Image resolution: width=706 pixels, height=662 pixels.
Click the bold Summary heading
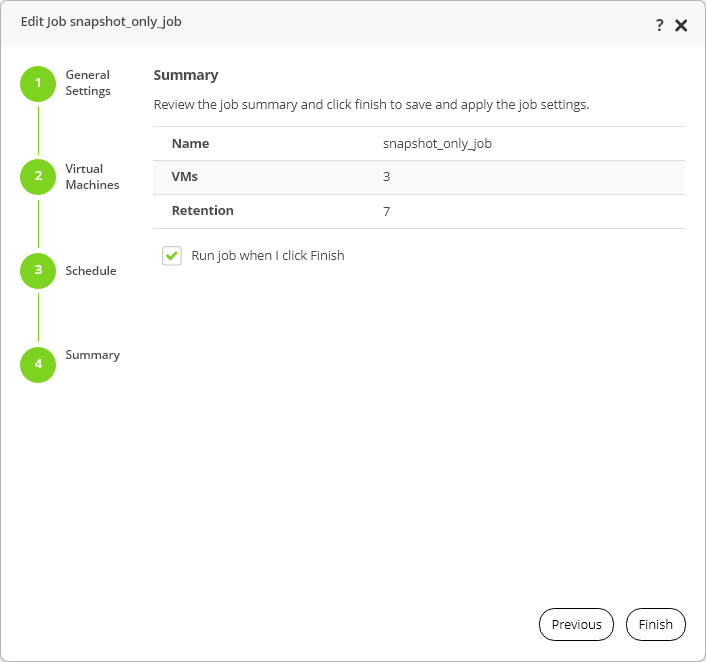185,75
